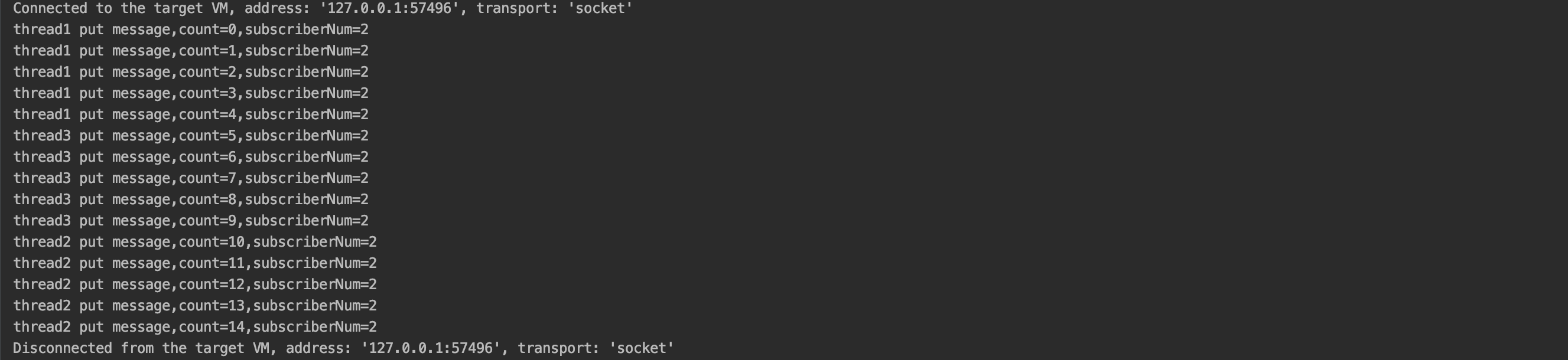Click the "Connected to the target VM" text
The width and height of the screenshot is (1568, 360).
(121, 8)
